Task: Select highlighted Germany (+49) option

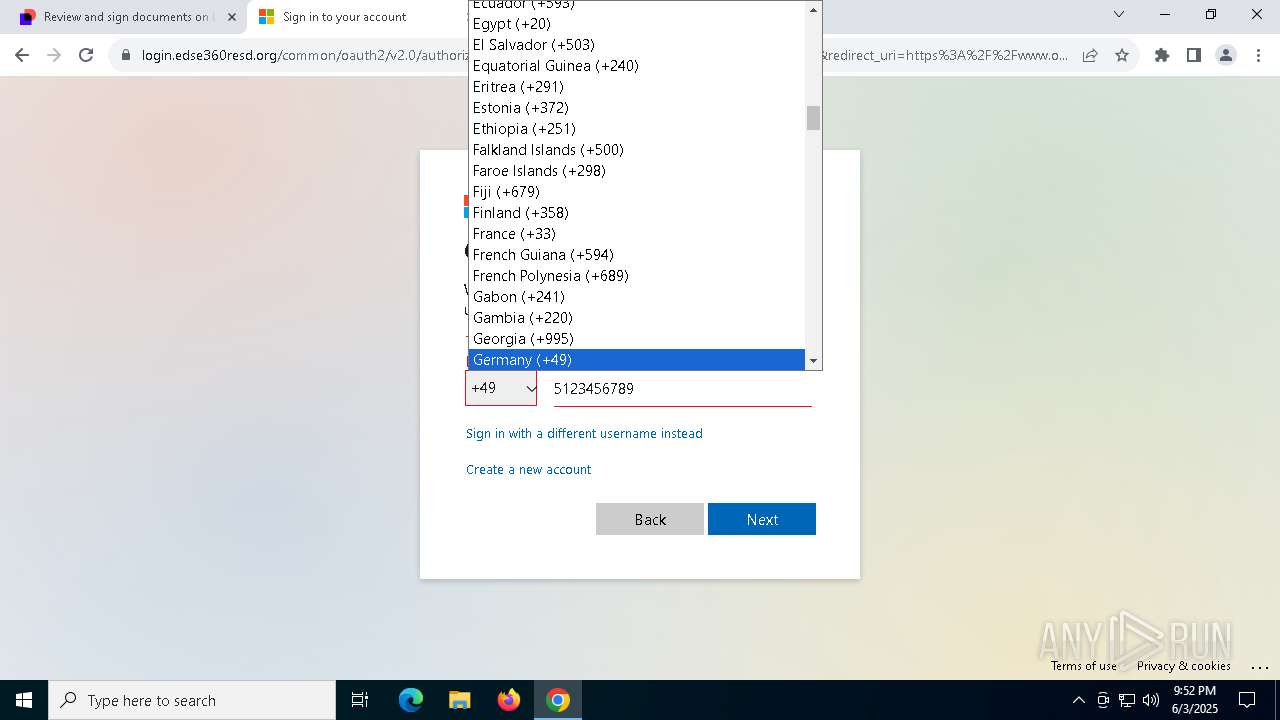Action: coord(637,360)
